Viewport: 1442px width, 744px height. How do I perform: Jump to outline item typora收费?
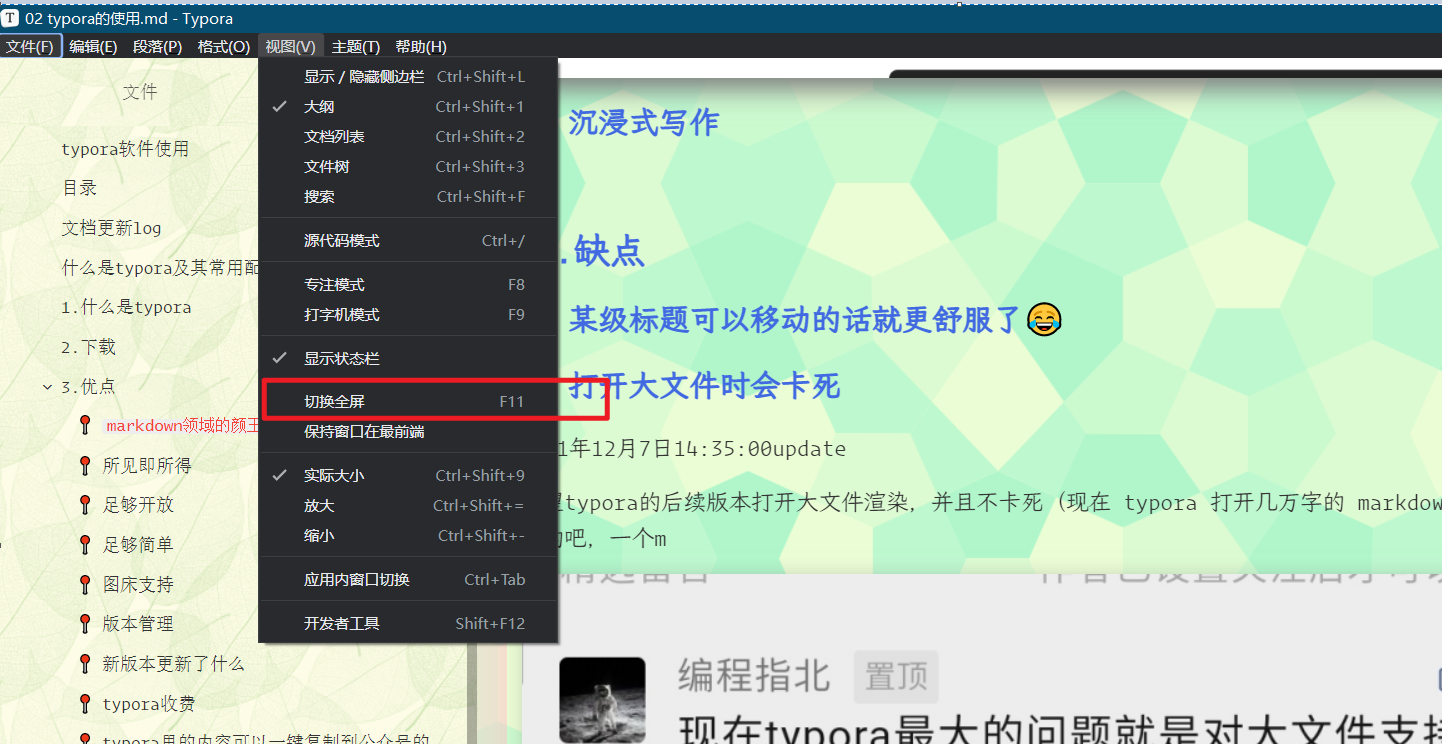click(x=149, y=704)
